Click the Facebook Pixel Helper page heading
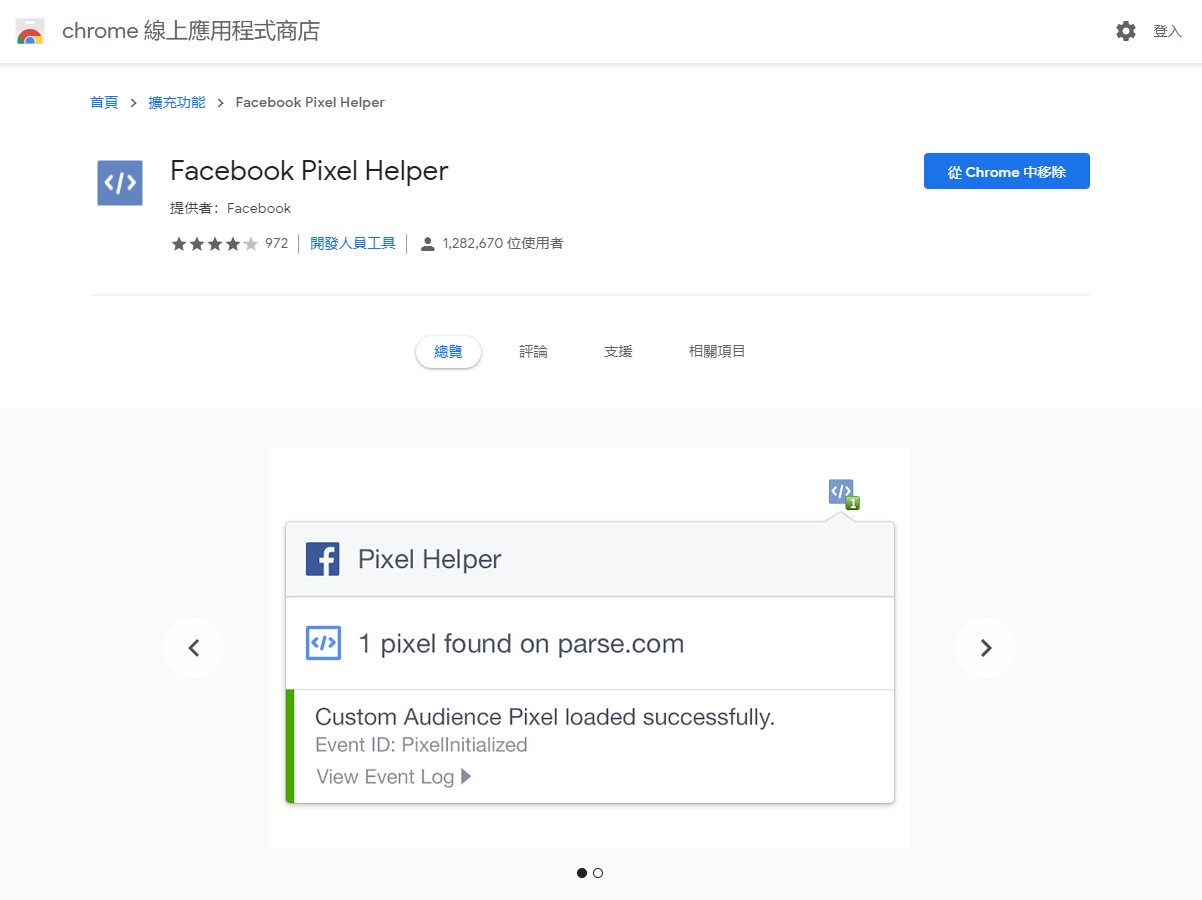The image size is (1202, 900). click(x=309, y=171)
